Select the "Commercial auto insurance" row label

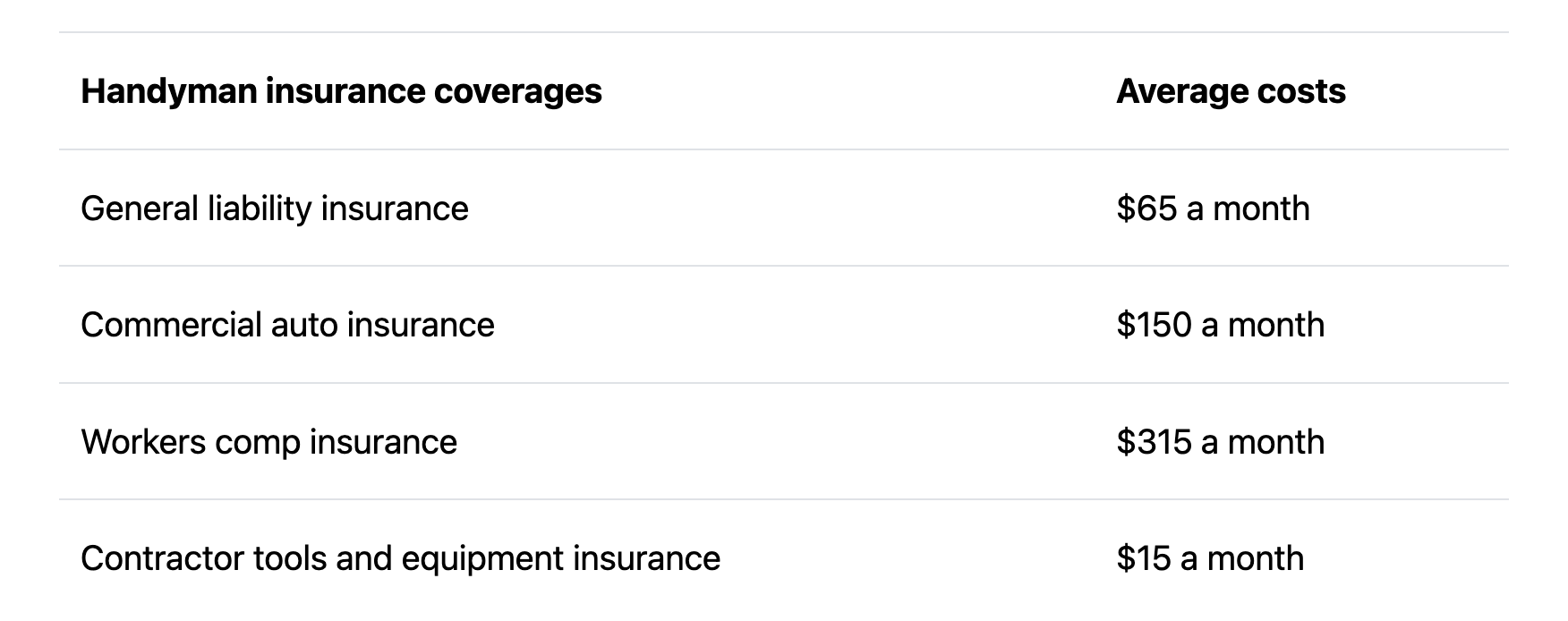[287, 325]
